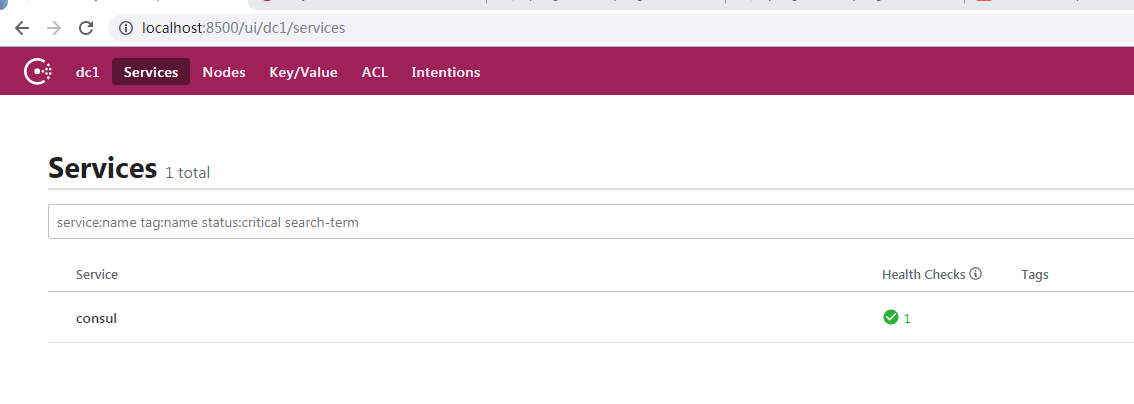Click the Service column header

97,274
